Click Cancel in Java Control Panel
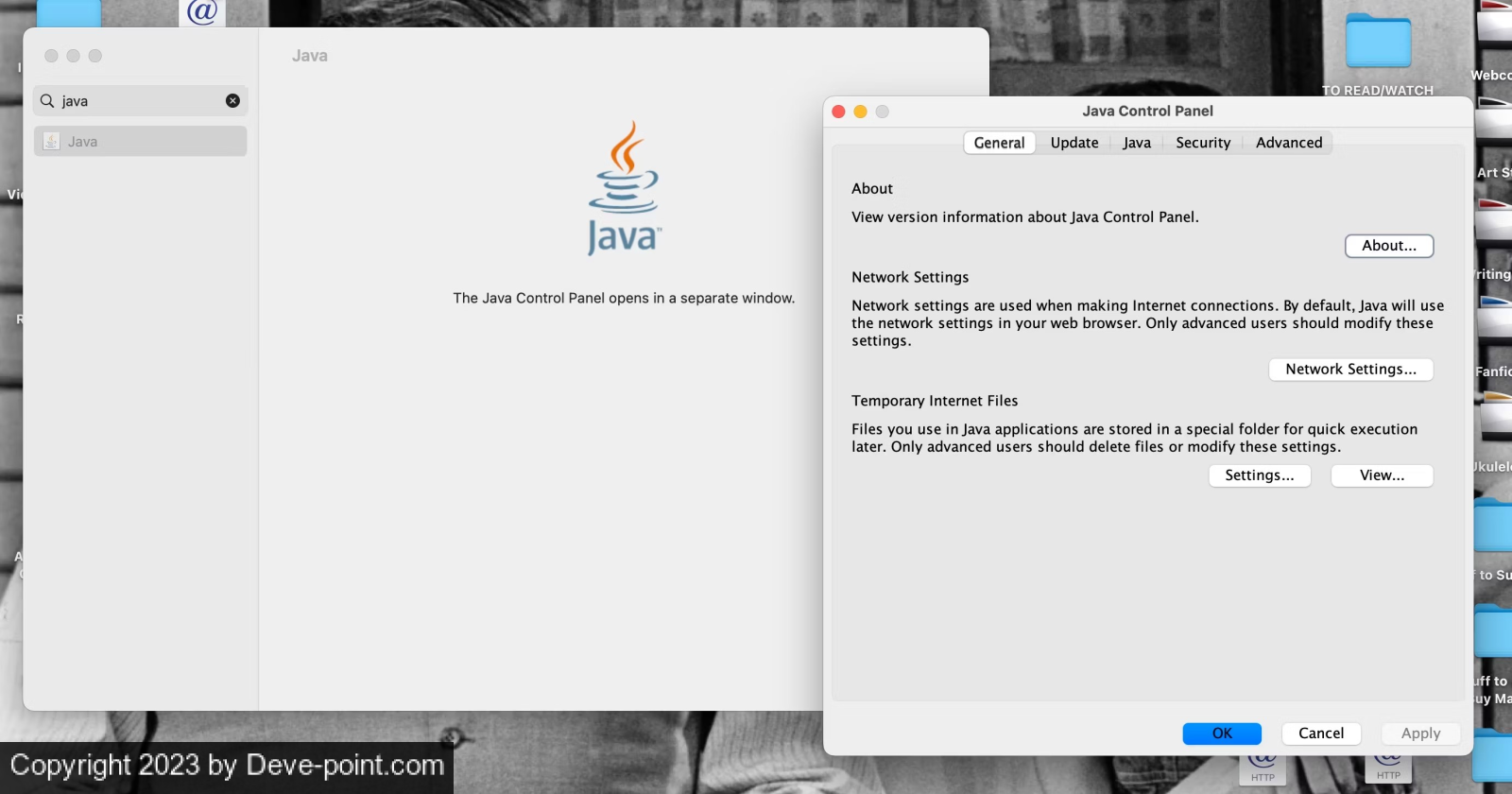 (x=1321, y=734)
